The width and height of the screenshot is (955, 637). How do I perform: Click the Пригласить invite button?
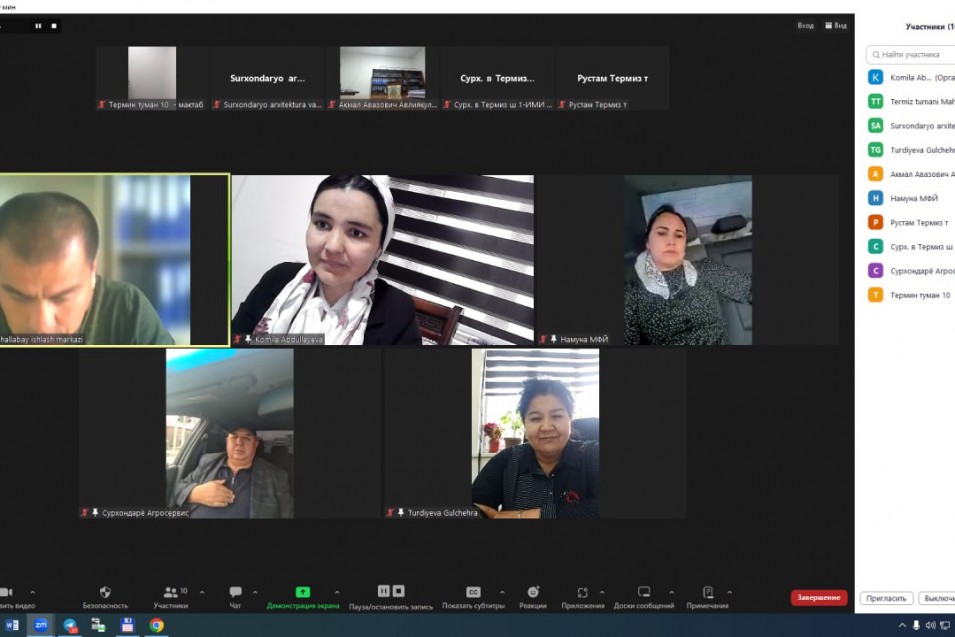[x=886, y=598]
